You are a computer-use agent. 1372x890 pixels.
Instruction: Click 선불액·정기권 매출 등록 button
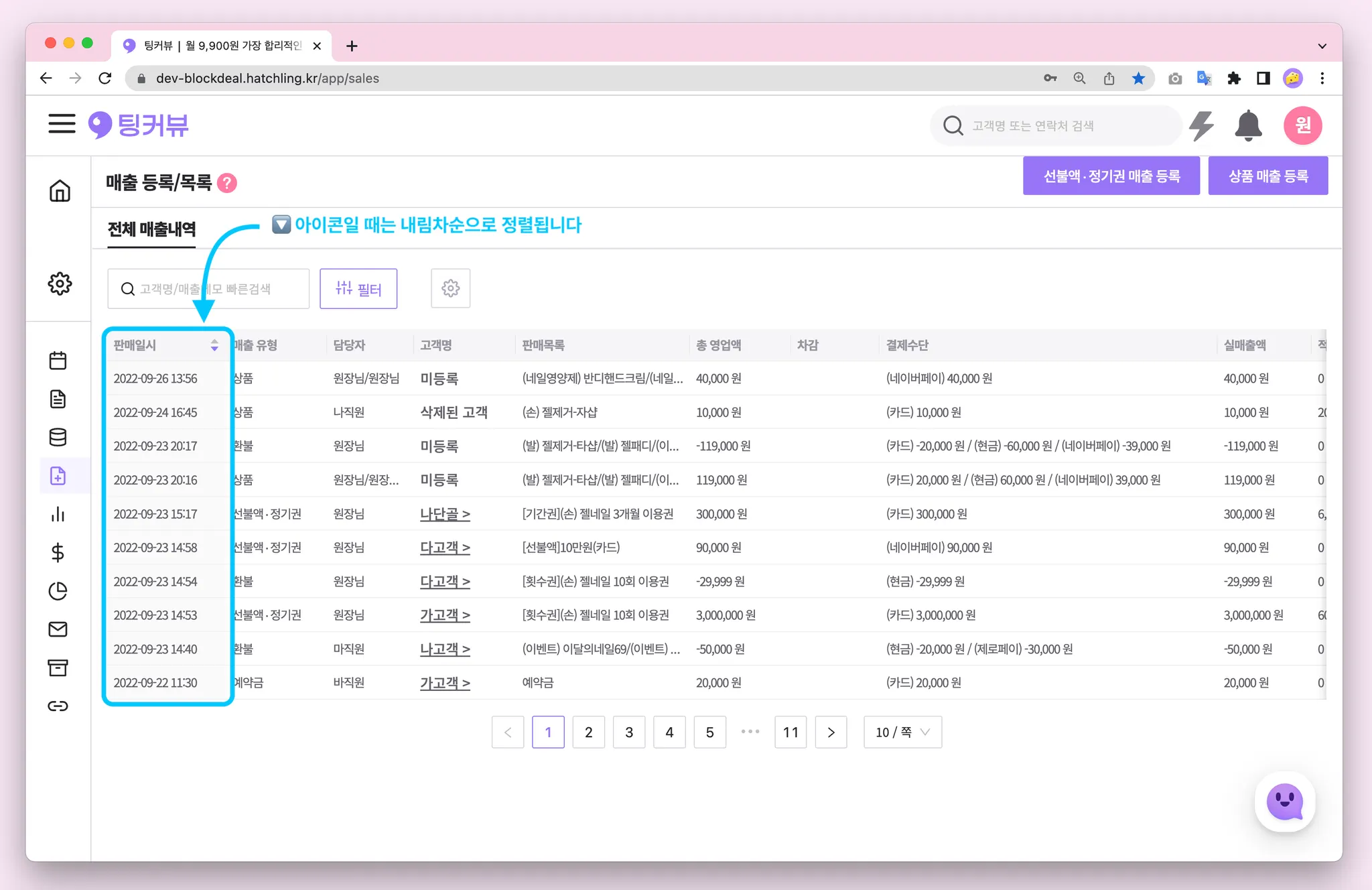point(1111,176)
